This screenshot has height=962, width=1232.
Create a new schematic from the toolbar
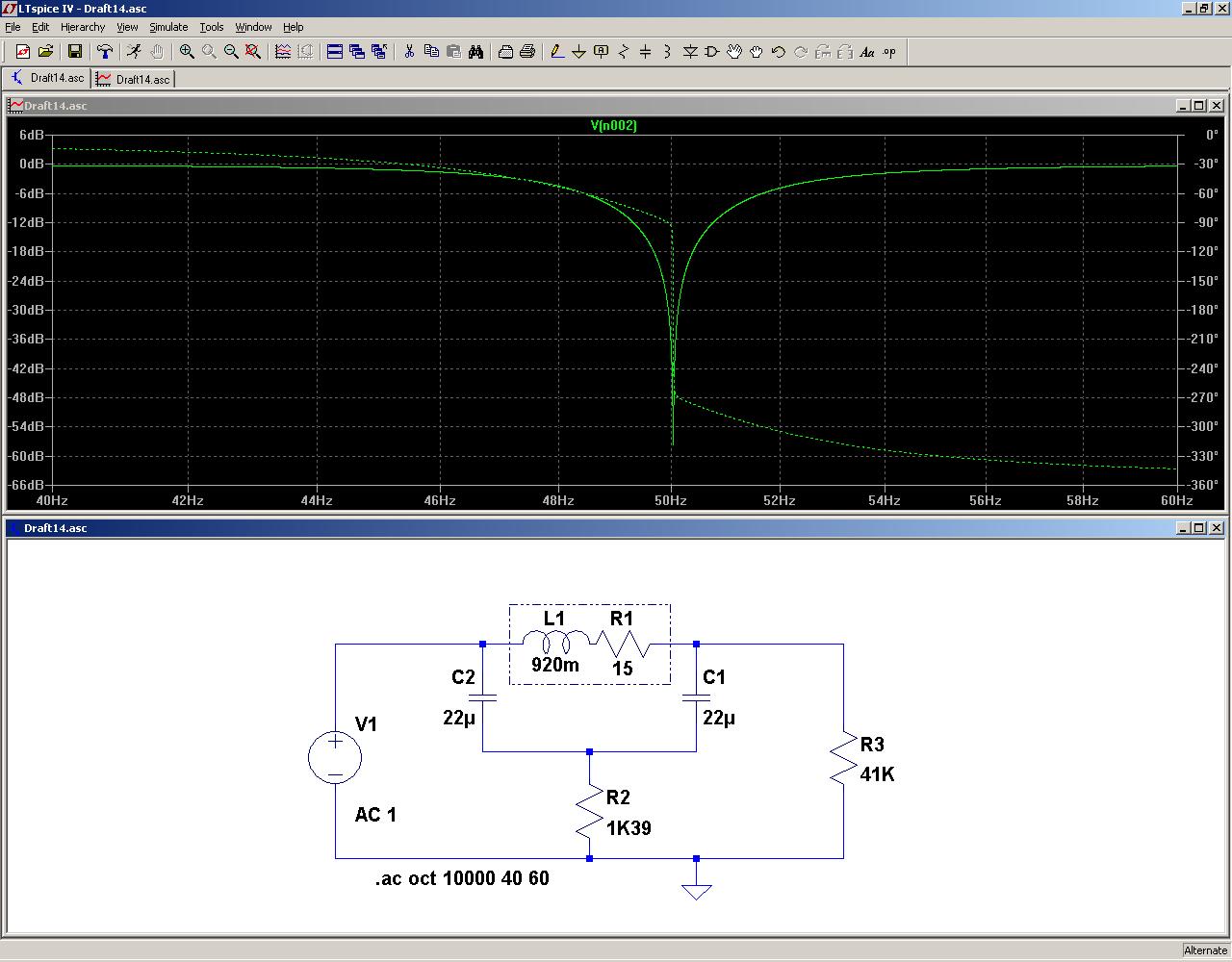coord(23,52)
